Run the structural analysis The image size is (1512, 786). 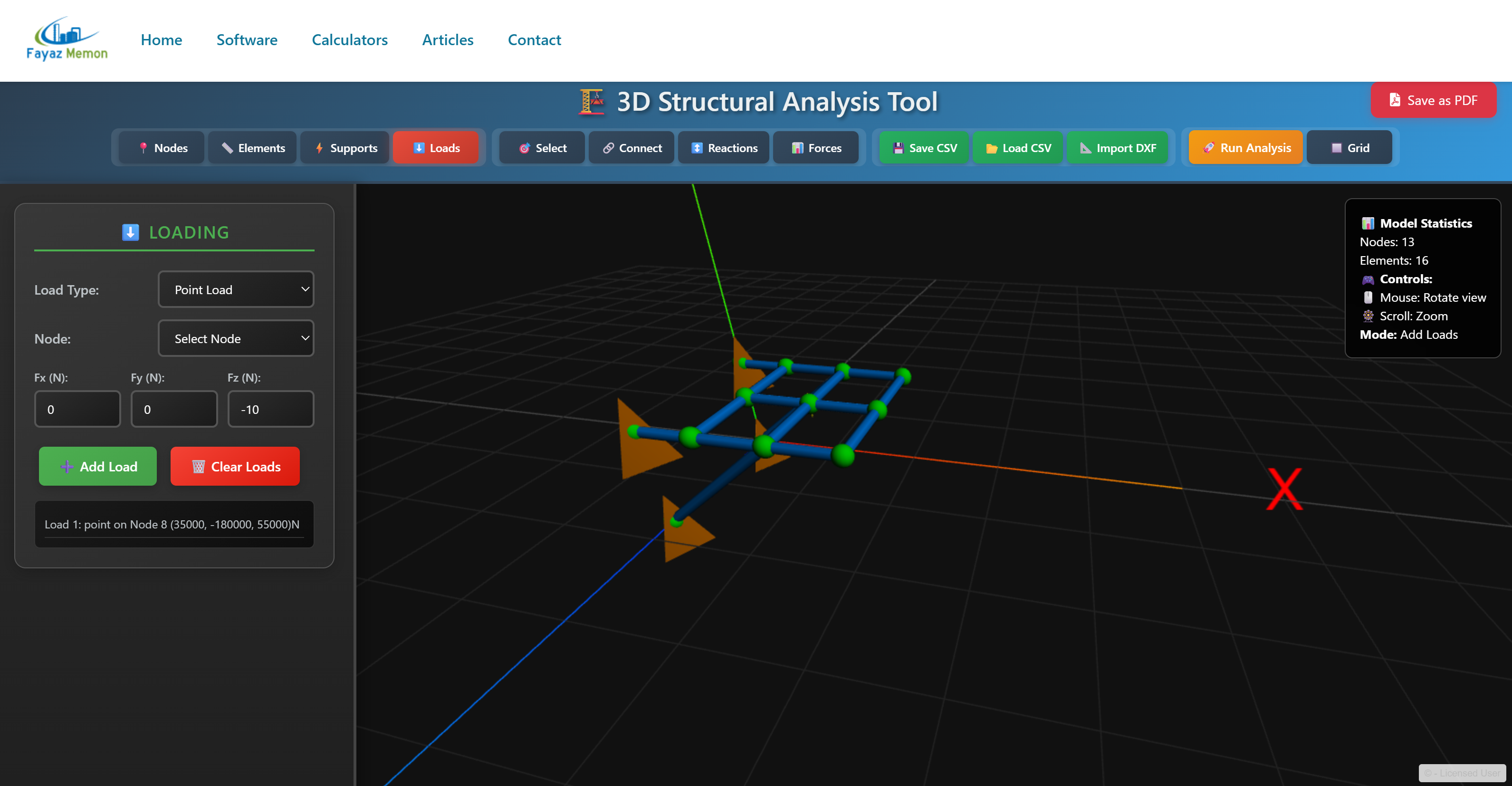tap(1245, 147)
